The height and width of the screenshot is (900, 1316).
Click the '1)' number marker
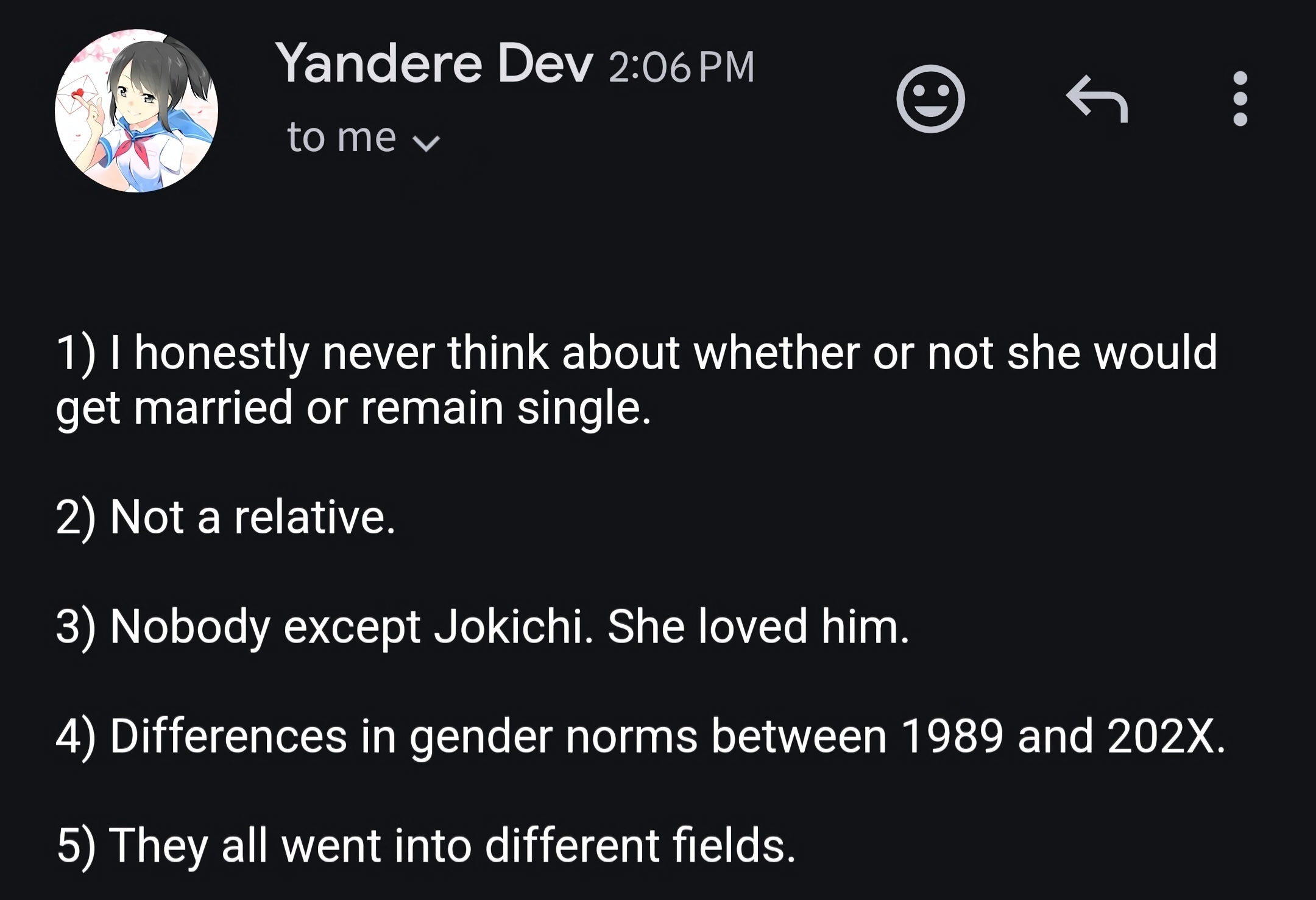coord(76,353)
